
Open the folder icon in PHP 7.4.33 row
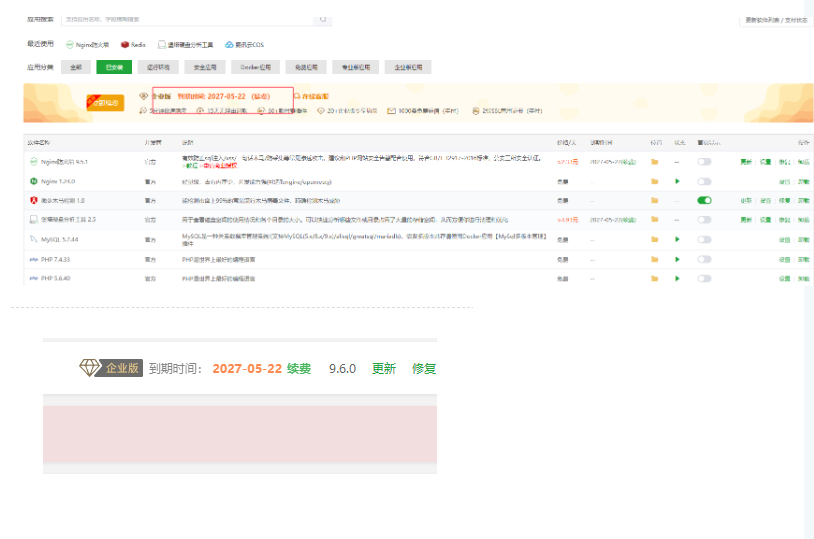coord(655,259)
